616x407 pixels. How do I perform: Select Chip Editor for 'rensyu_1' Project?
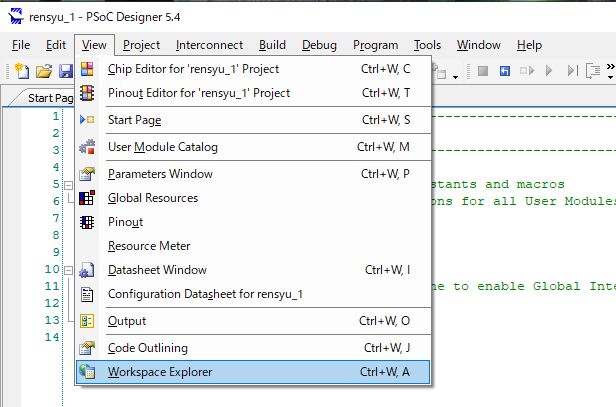click(253, 69)
